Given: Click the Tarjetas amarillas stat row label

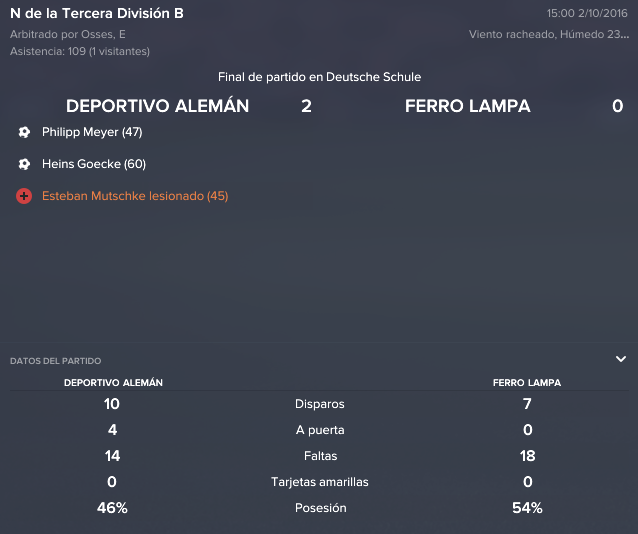Looking at the screenshot, I should coord(320,482).
